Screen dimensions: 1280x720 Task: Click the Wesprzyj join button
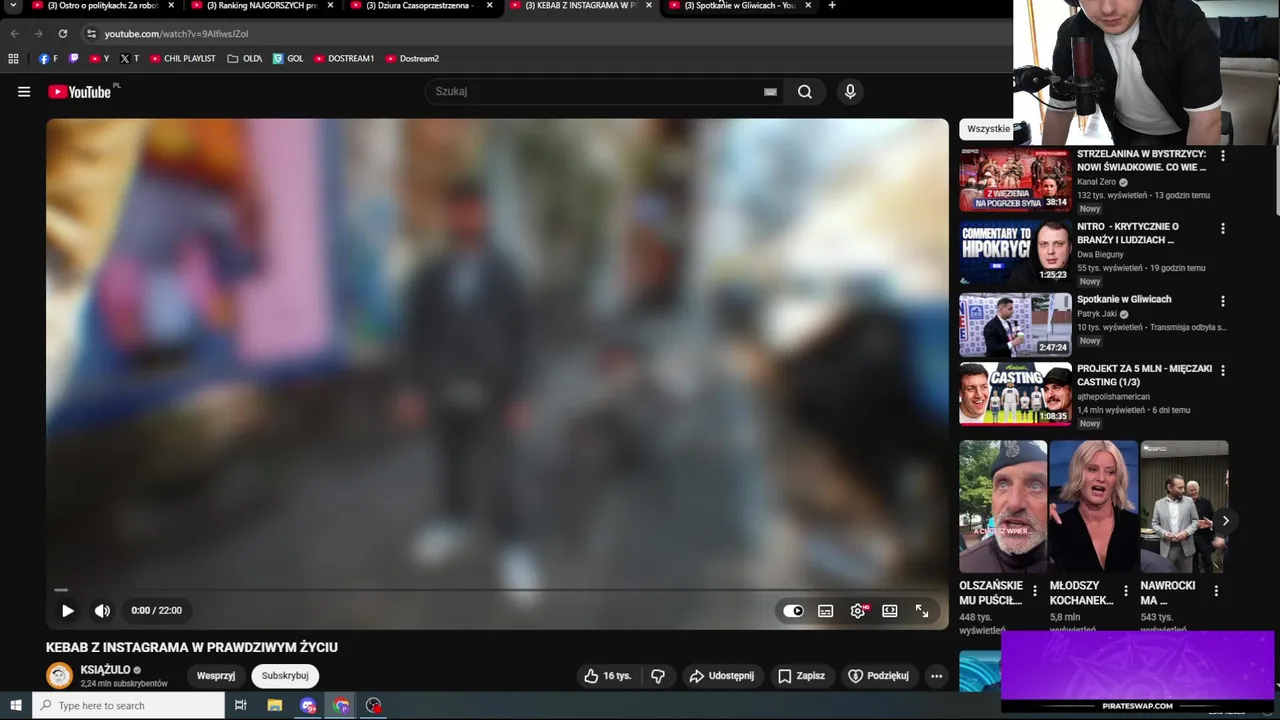pos(216,676)
